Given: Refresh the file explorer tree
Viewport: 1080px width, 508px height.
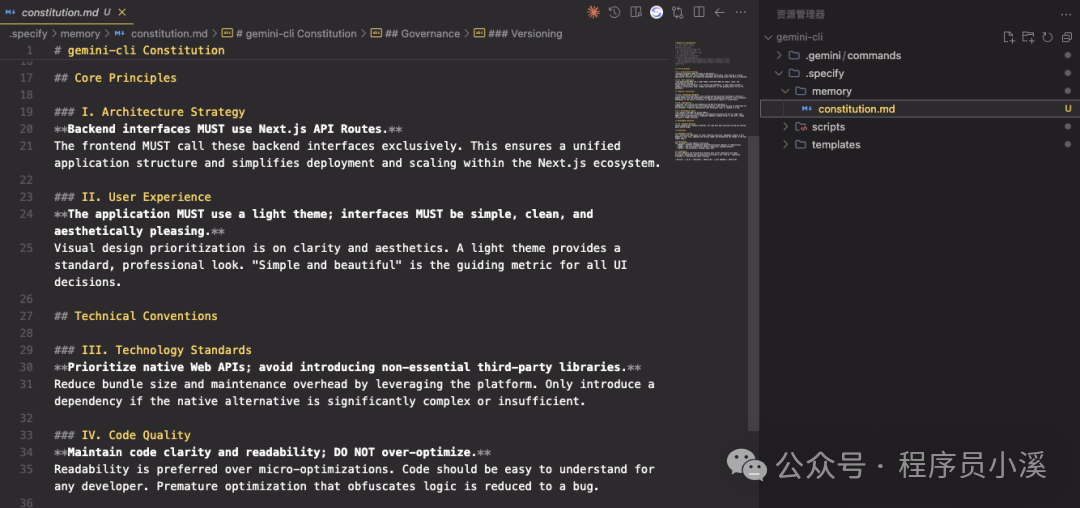Looking at the screenshot, I should pyautogui.click(x=1047, y=37).
